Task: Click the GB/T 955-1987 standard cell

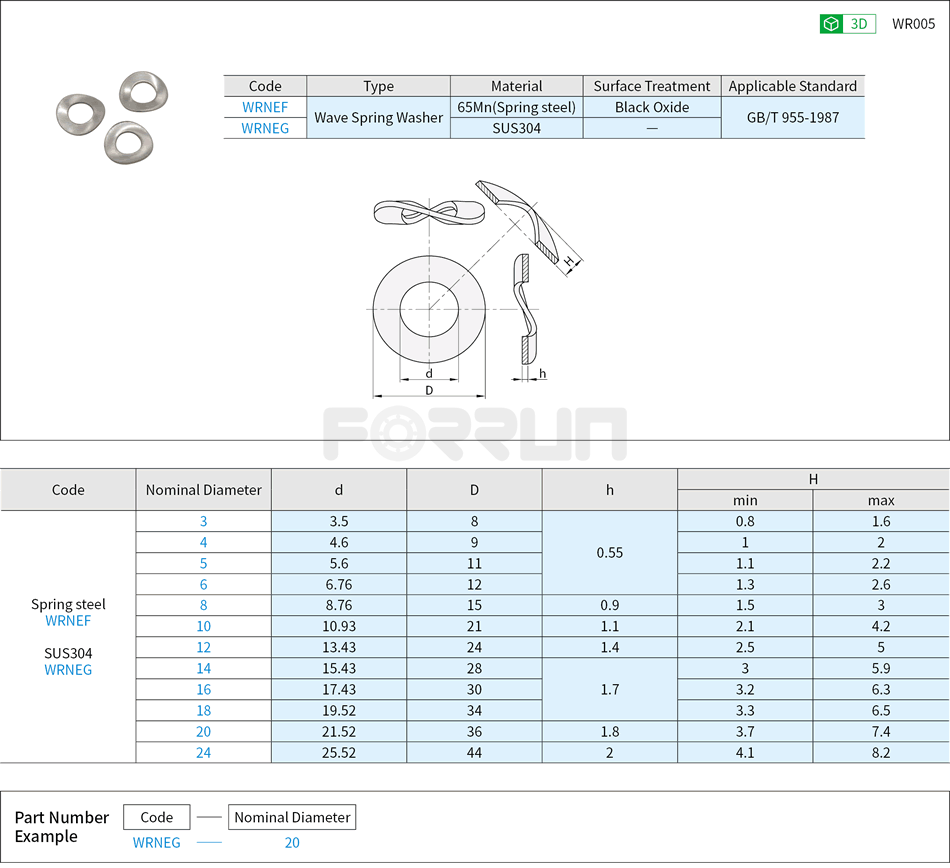Action: [793, 117]
